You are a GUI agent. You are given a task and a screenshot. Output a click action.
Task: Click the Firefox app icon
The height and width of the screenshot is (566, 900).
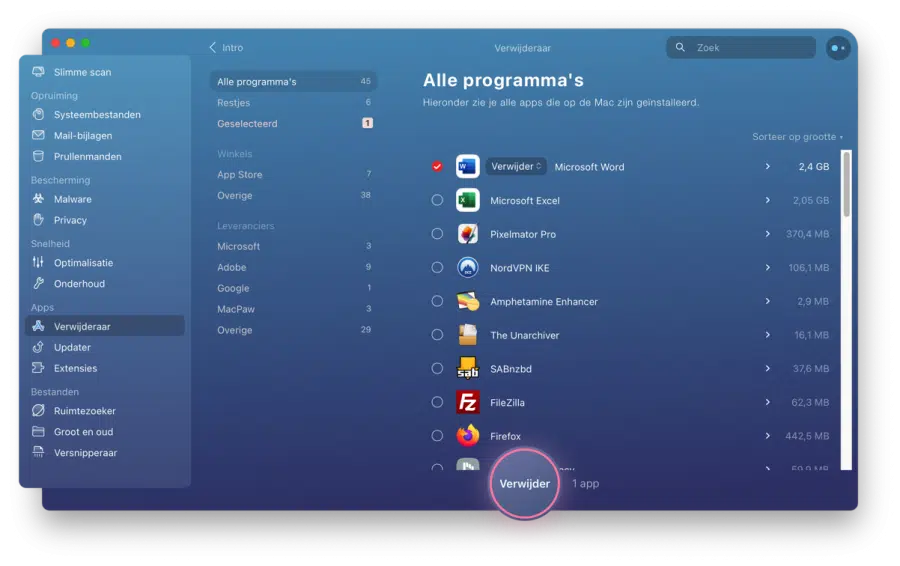(x=468, y=436)
